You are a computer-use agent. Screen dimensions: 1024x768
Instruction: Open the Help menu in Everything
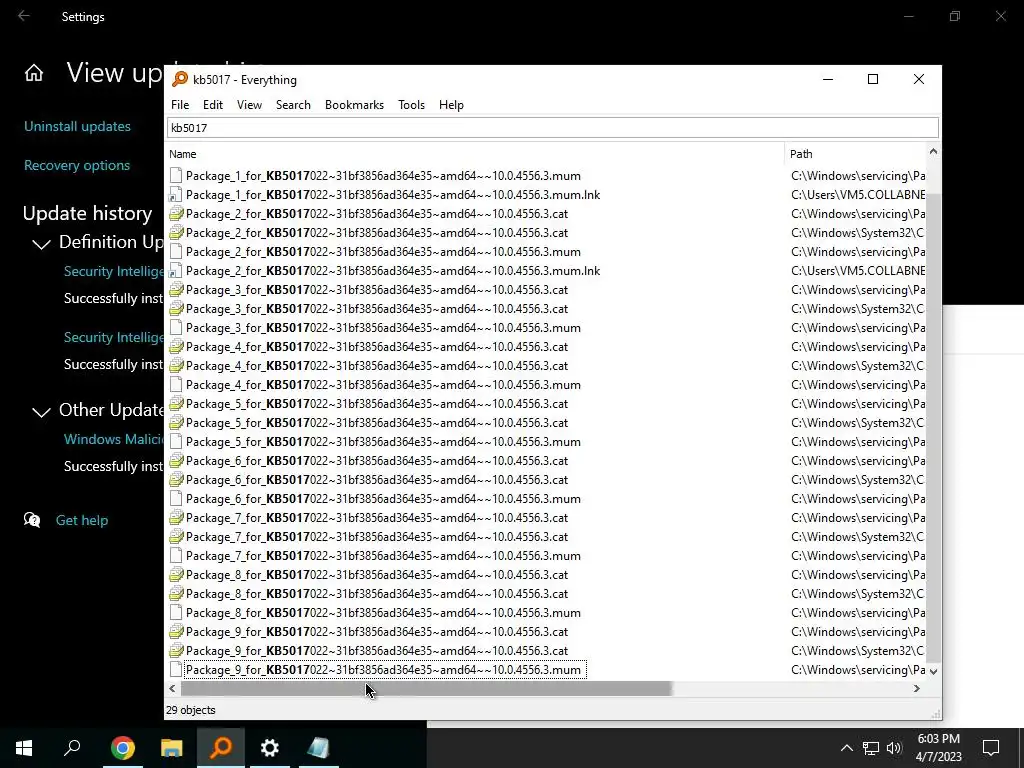pyautogui.click(x=451, y=104)
